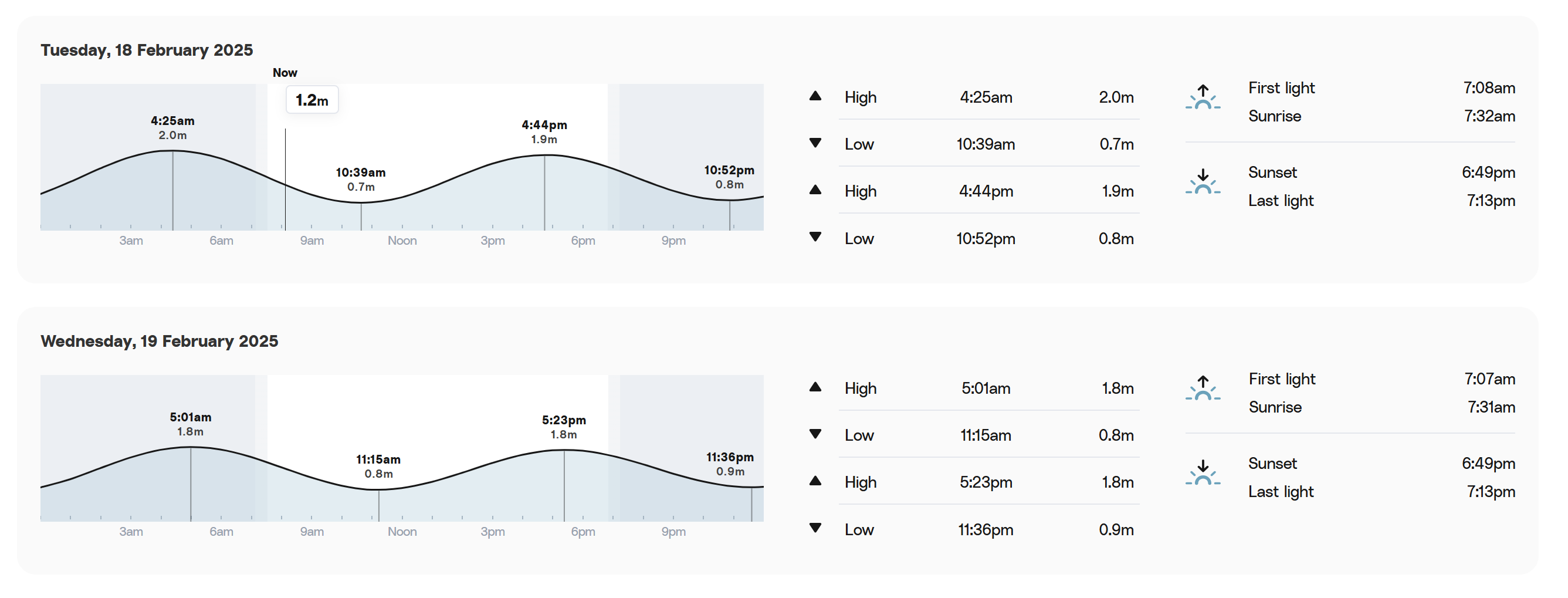Click the sunset icon for Tuesday

click(1202, 182)
